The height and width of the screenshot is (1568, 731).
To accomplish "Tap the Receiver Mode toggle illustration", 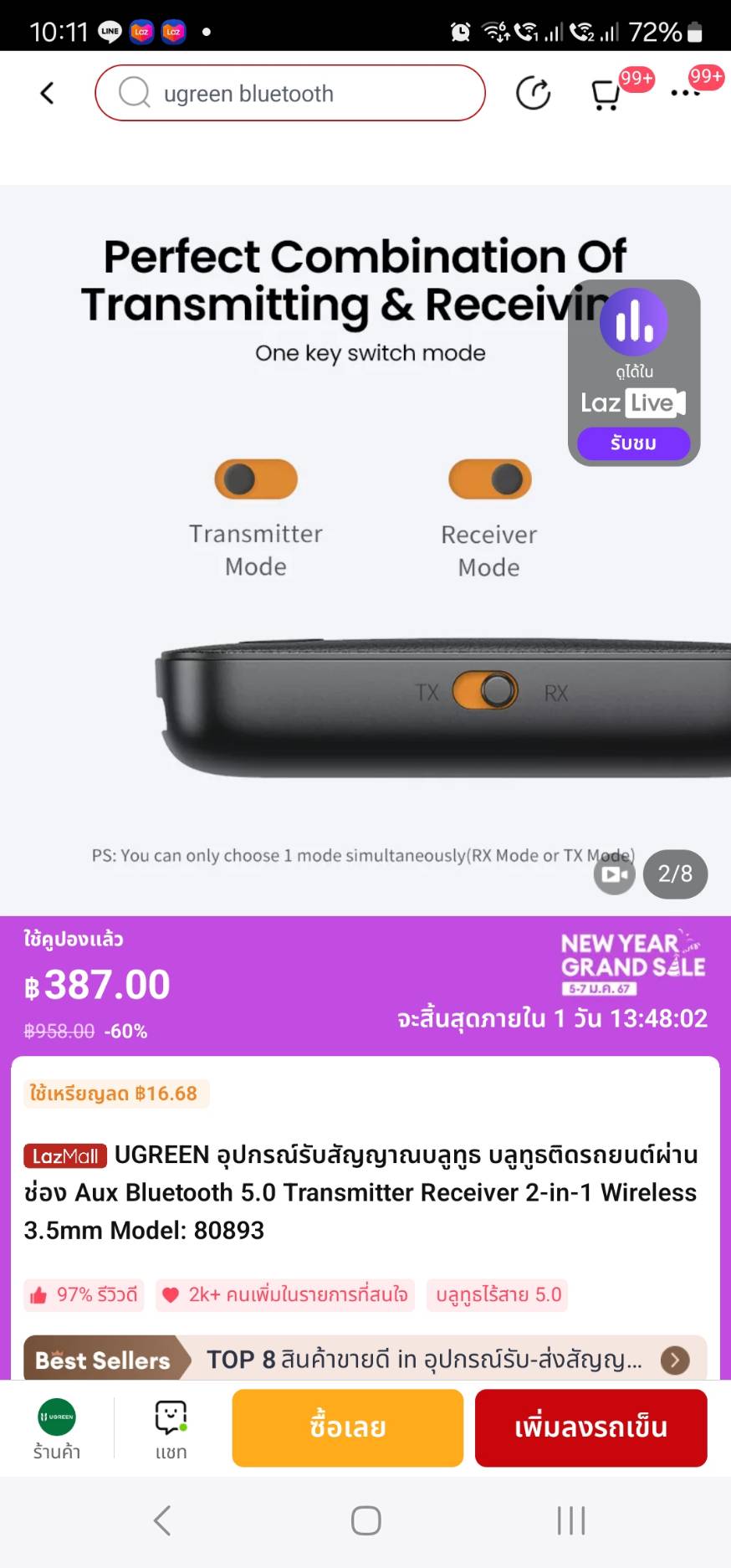I will click(490, 479).
